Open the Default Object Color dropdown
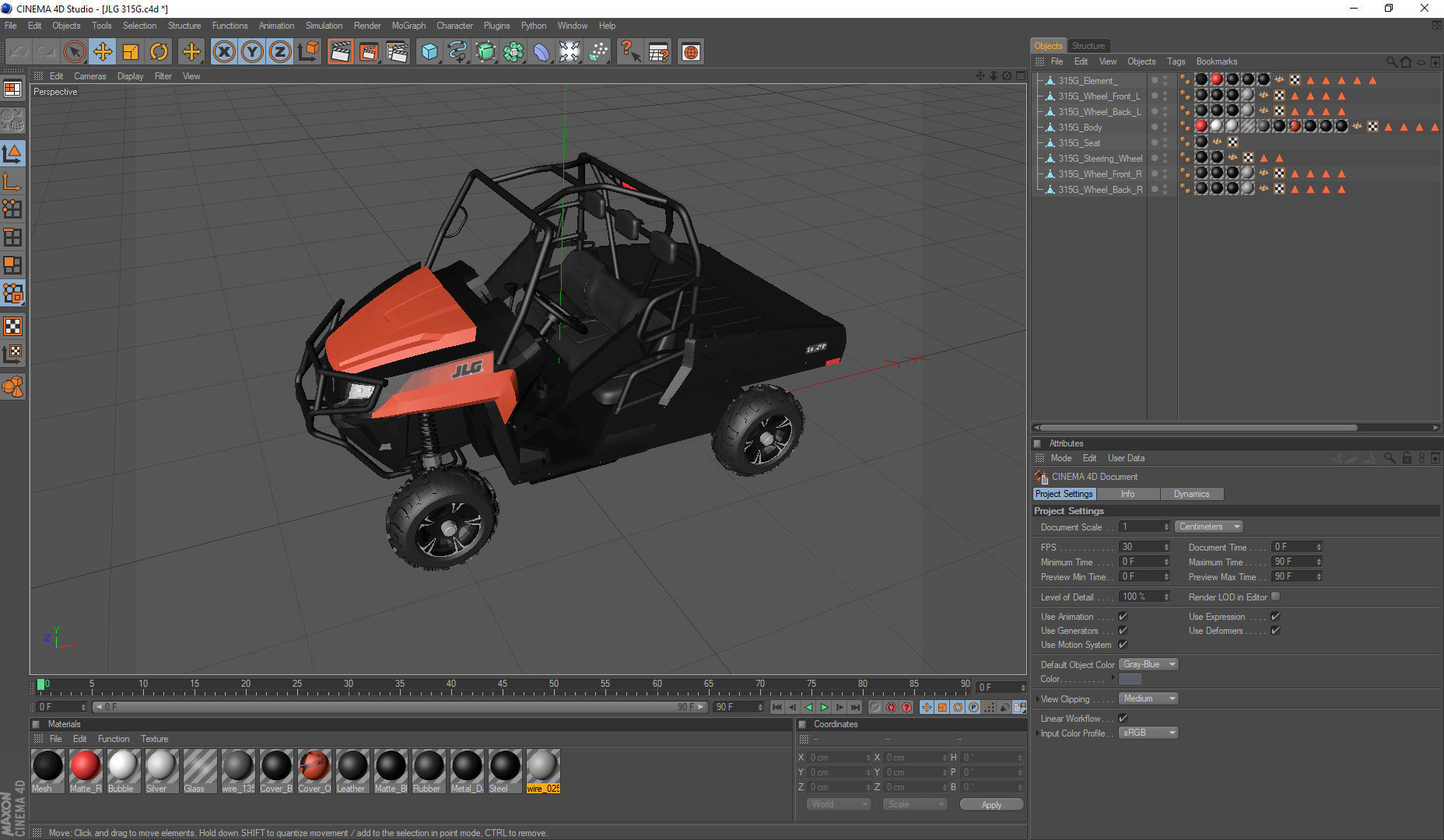This screenshot has width=1444, height=840. (1148, 664)
